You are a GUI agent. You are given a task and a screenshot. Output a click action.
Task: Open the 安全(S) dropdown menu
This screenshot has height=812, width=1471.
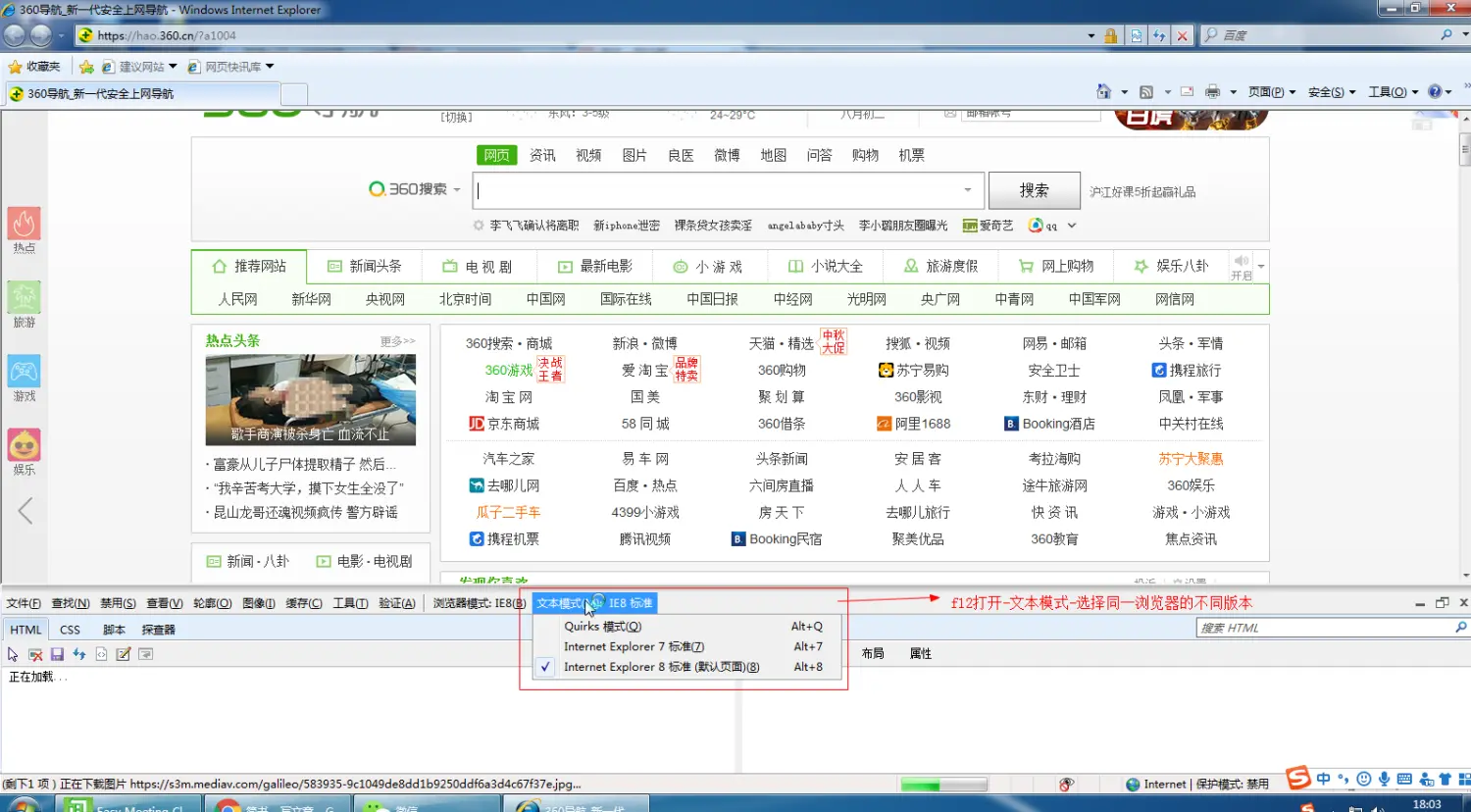pos(1332,92)
